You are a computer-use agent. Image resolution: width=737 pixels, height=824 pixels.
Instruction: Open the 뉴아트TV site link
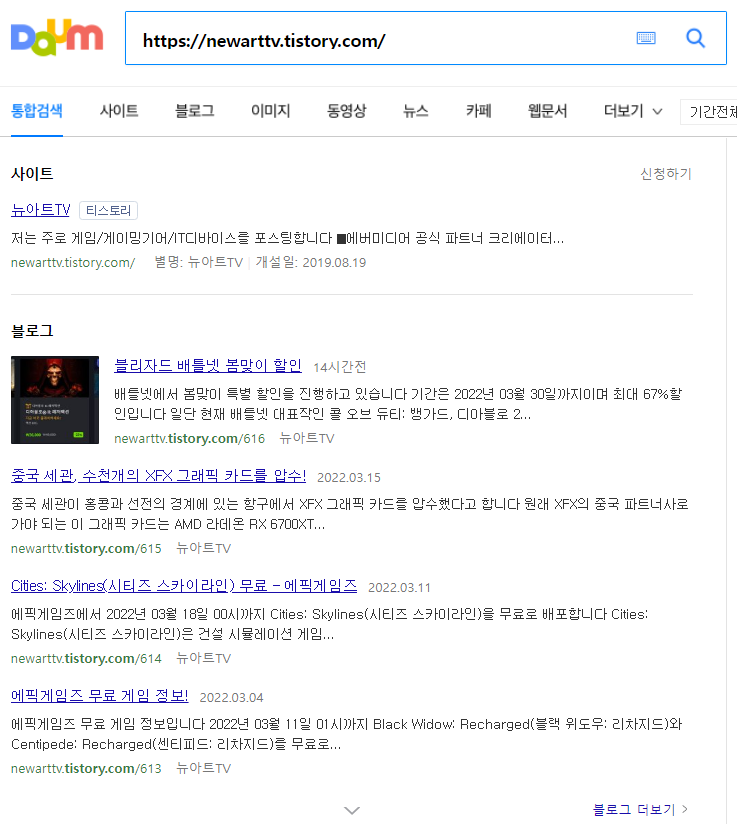click(x=40, y=210)
